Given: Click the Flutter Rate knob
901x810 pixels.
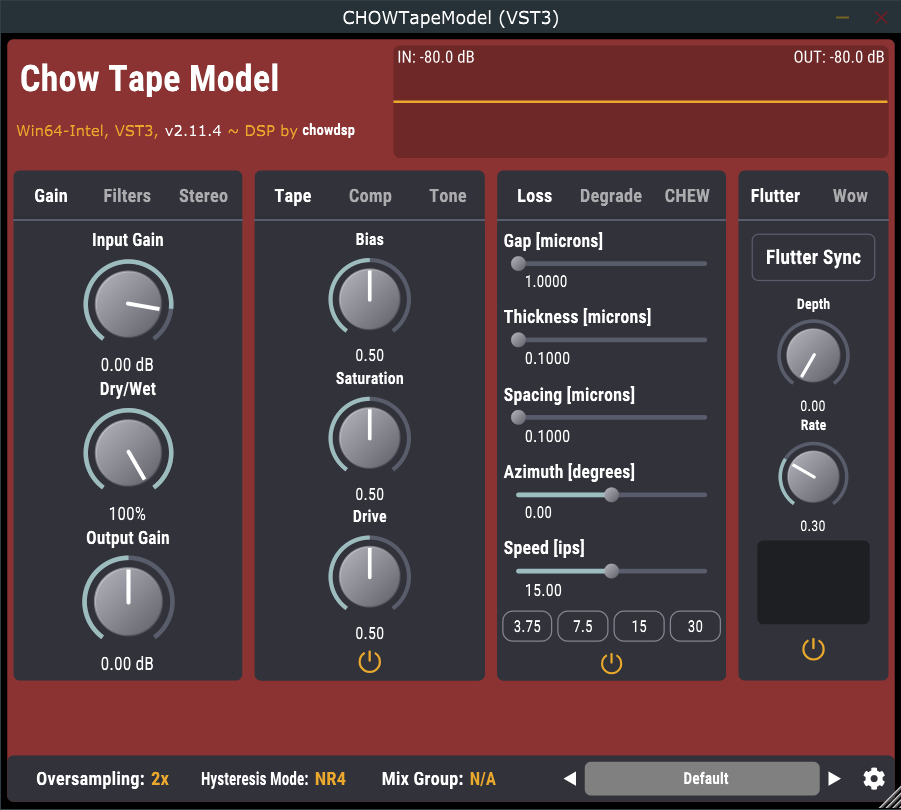Looking at the screenshot, I should tap(813, 477).
